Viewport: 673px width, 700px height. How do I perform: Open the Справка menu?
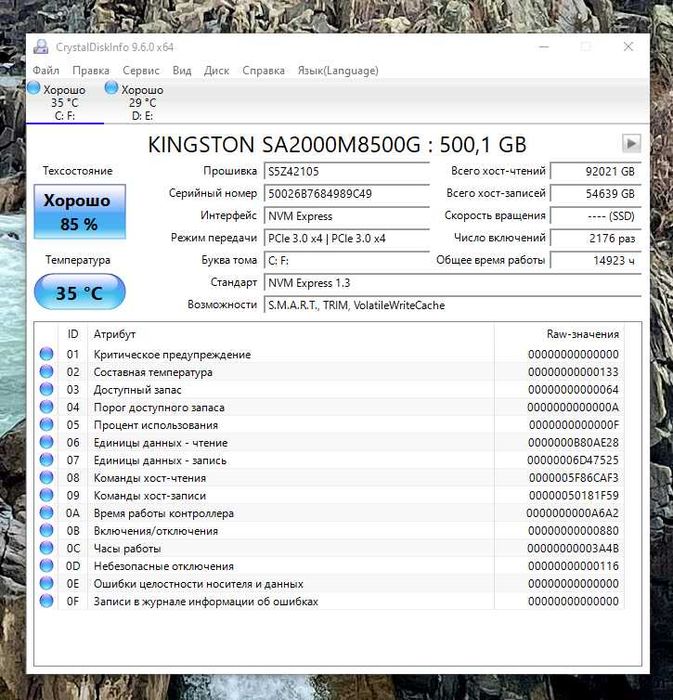pos(263,71)
